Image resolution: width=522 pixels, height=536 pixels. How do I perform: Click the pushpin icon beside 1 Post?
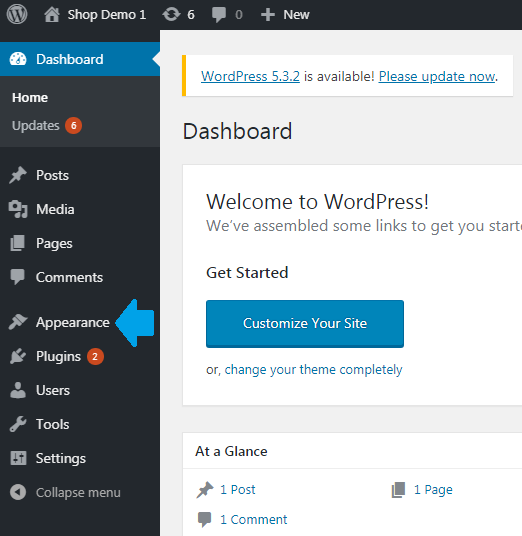click(x=205, y=490)
